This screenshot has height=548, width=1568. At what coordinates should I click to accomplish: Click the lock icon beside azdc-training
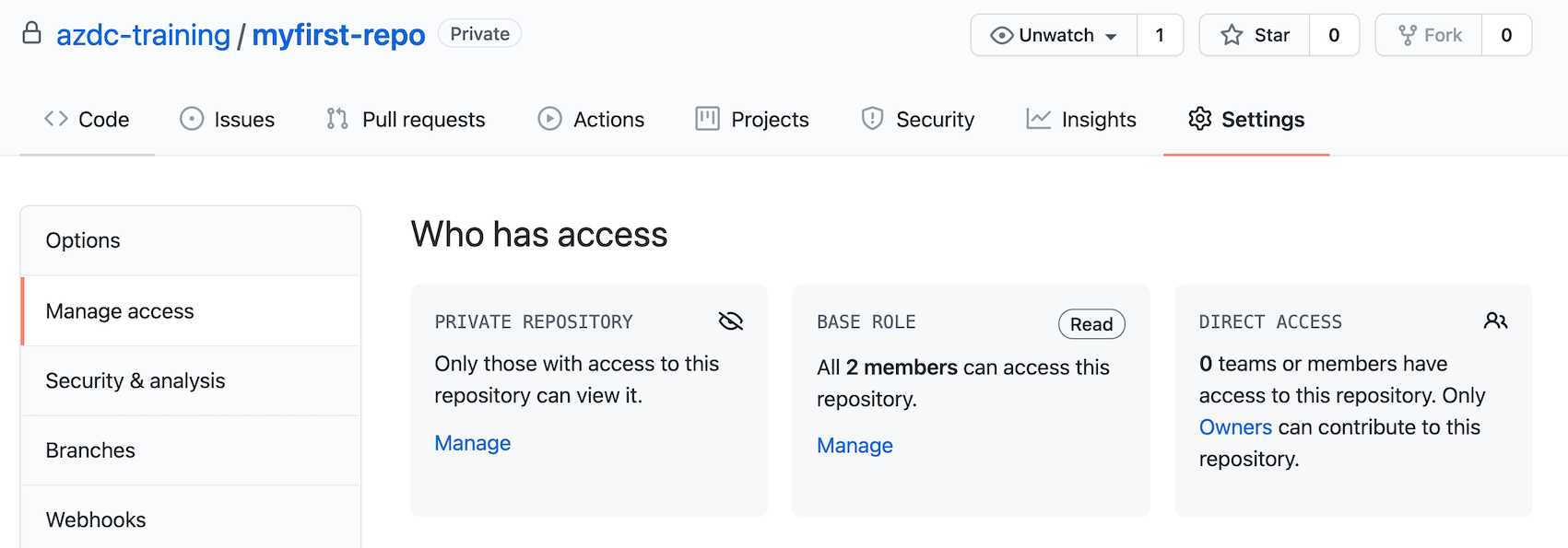pyautogui.click(x=31, y=33)
